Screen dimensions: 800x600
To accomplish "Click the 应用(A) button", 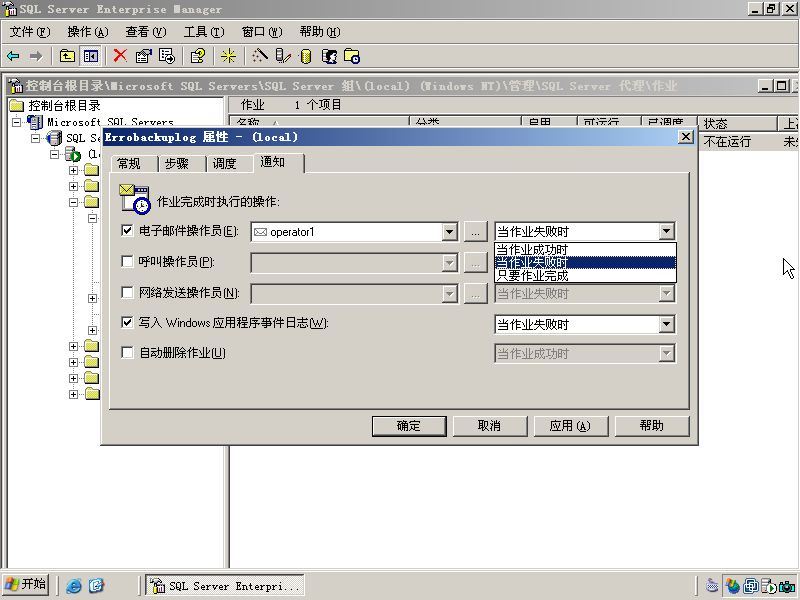I will pyautogui.click(x=570, y=426).
